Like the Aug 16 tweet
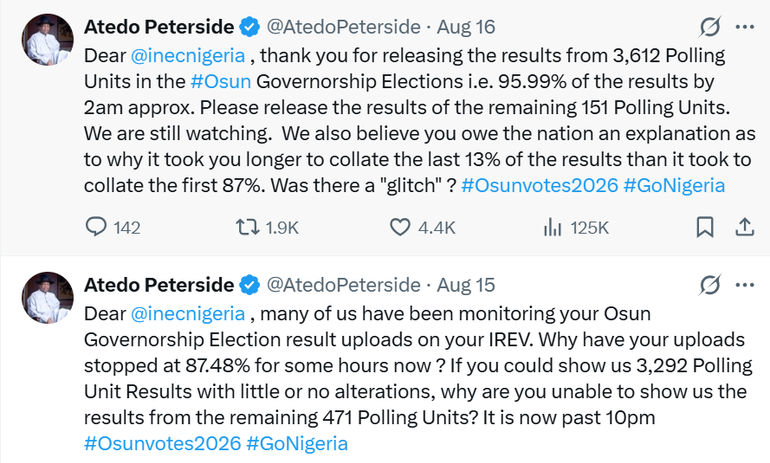Viewport: 770px width, 463px height. (x=400, y=227)
